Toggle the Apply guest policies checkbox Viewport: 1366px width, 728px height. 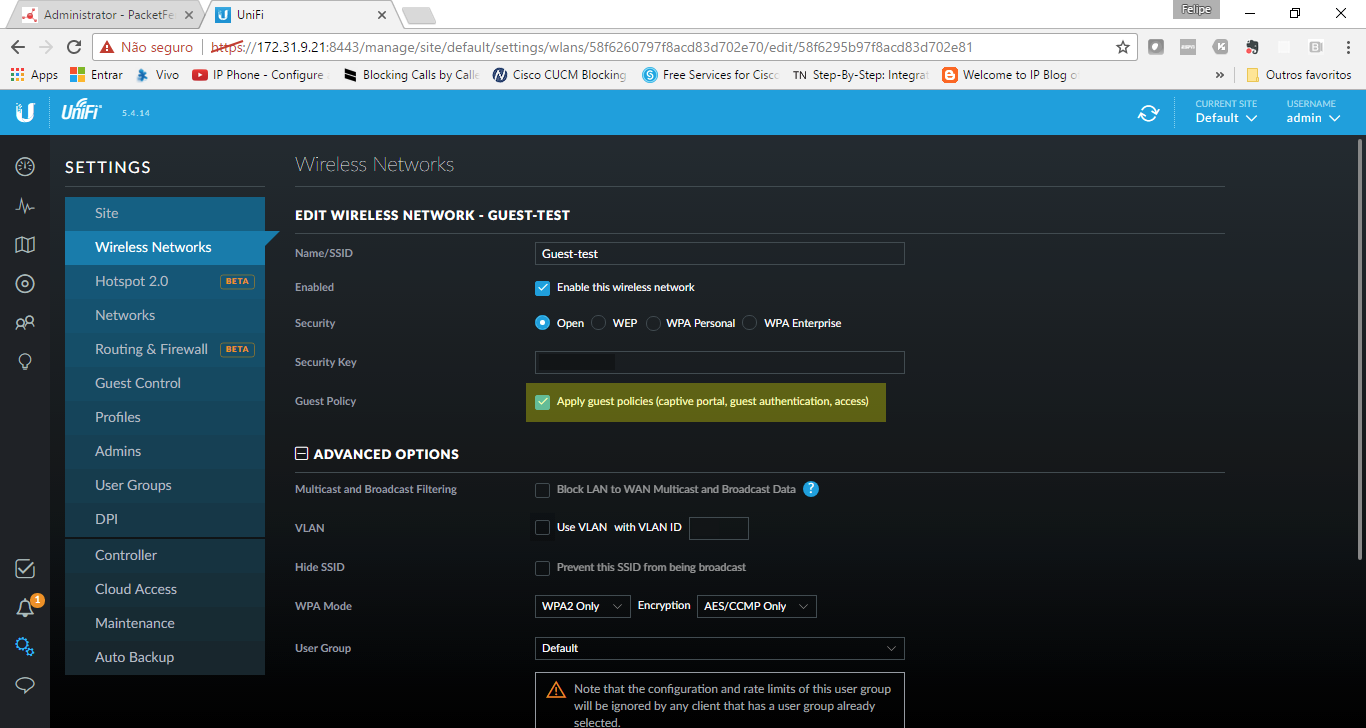click(x=542, y=402)
